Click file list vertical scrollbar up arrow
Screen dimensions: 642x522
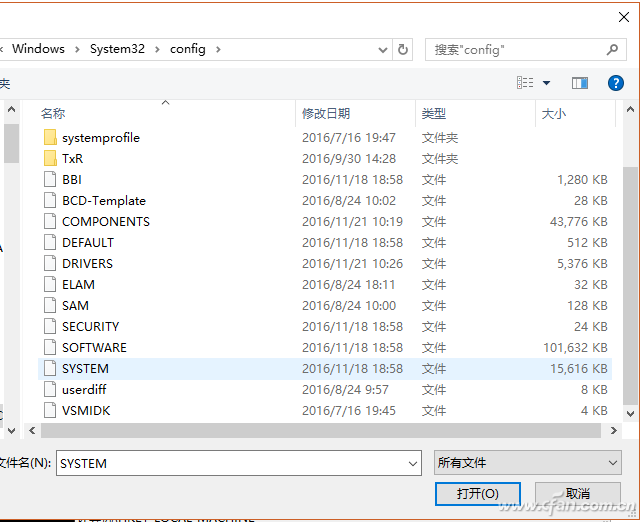pos(631,109)
